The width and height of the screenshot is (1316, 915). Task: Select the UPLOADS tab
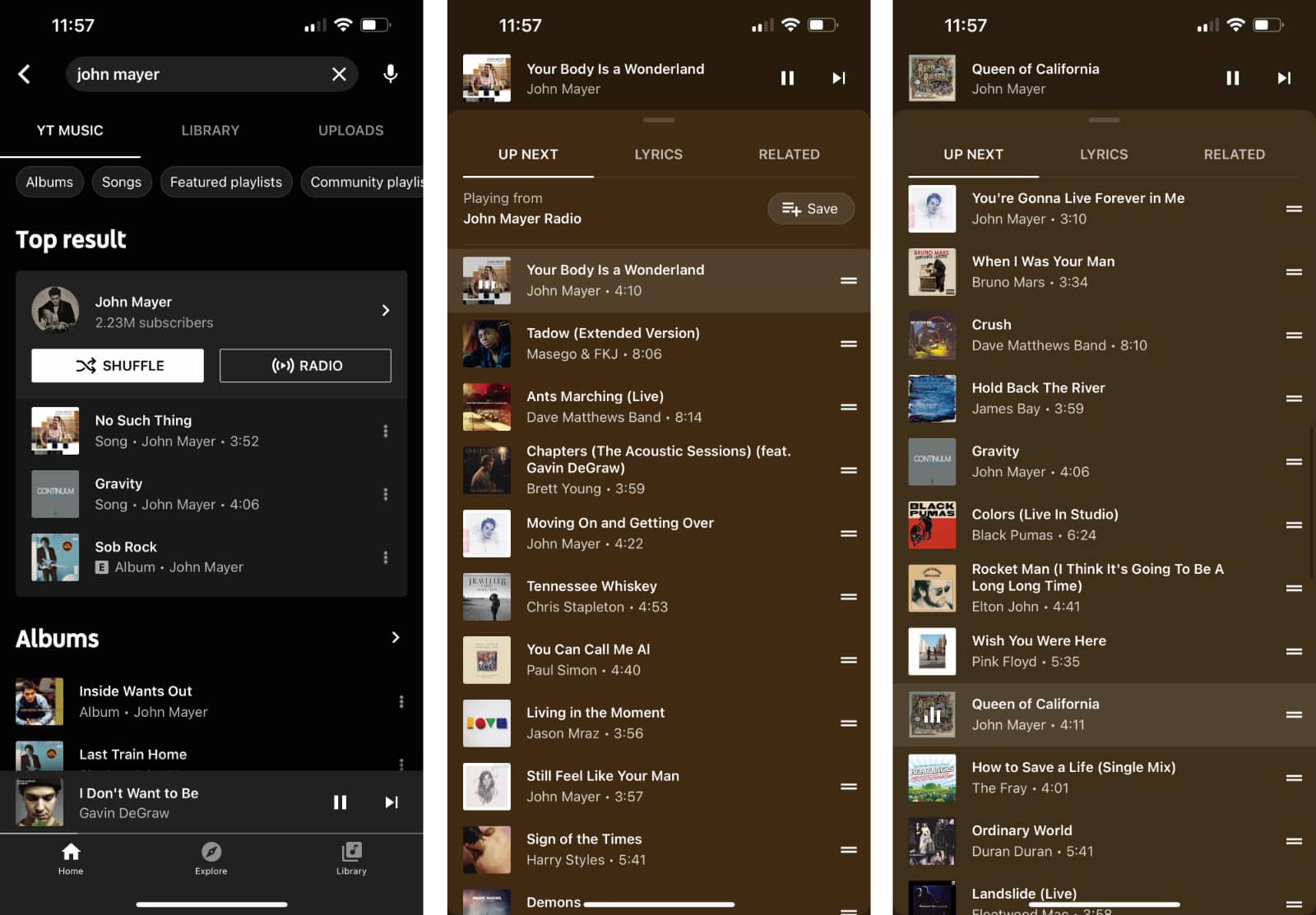(x=350, y=131)
